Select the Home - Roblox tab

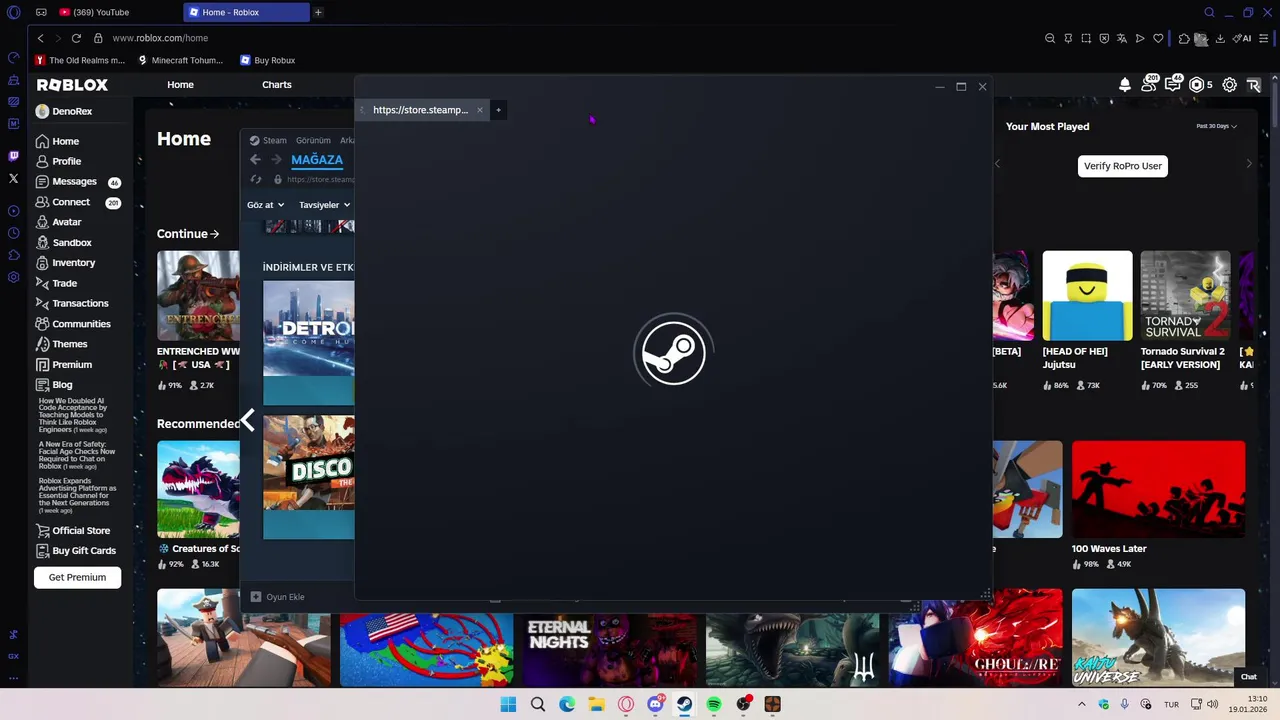[246, 12]
